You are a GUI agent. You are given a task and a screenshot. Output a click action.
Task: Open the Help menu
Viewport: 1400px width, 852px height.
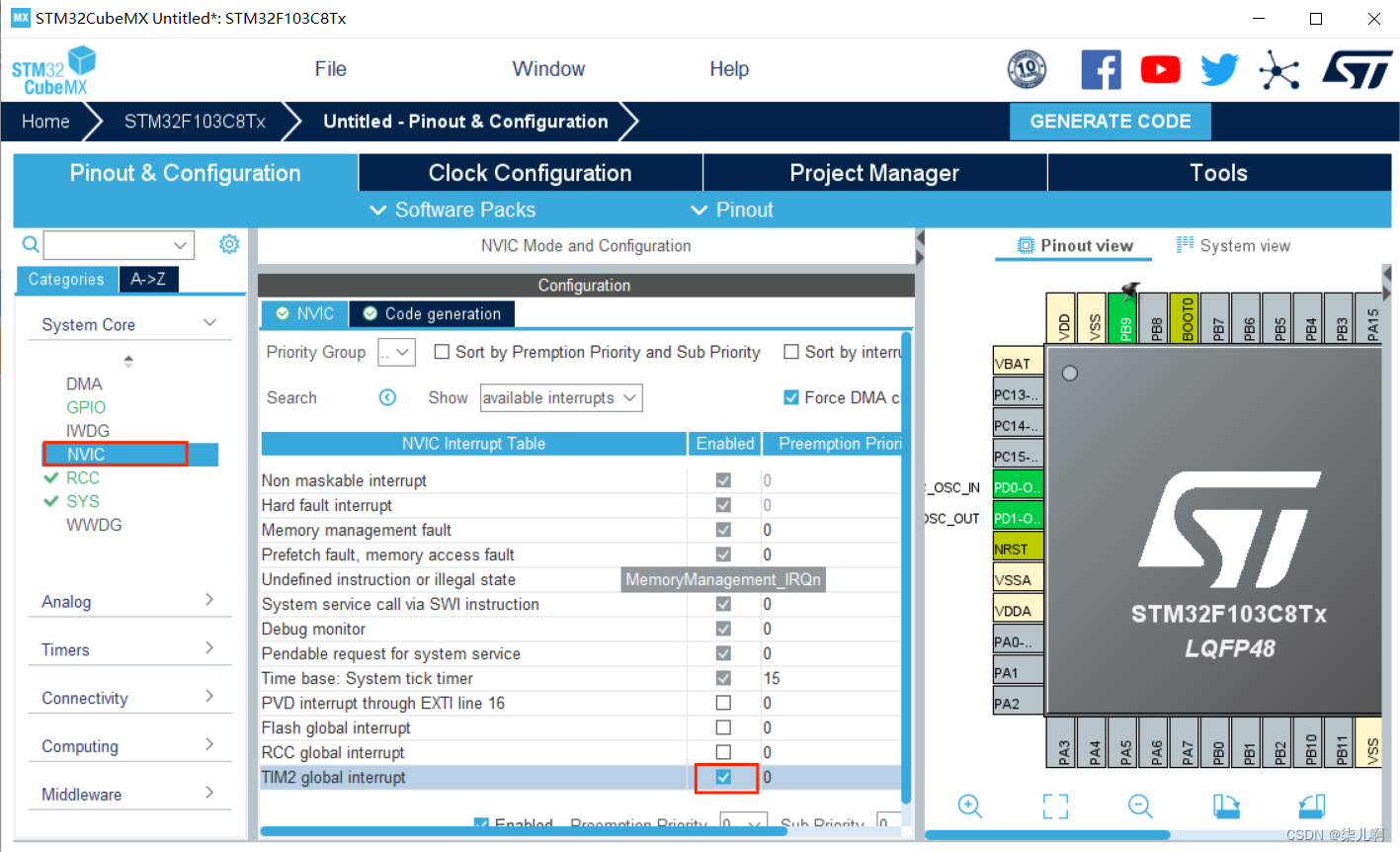[x=729, y=68]
